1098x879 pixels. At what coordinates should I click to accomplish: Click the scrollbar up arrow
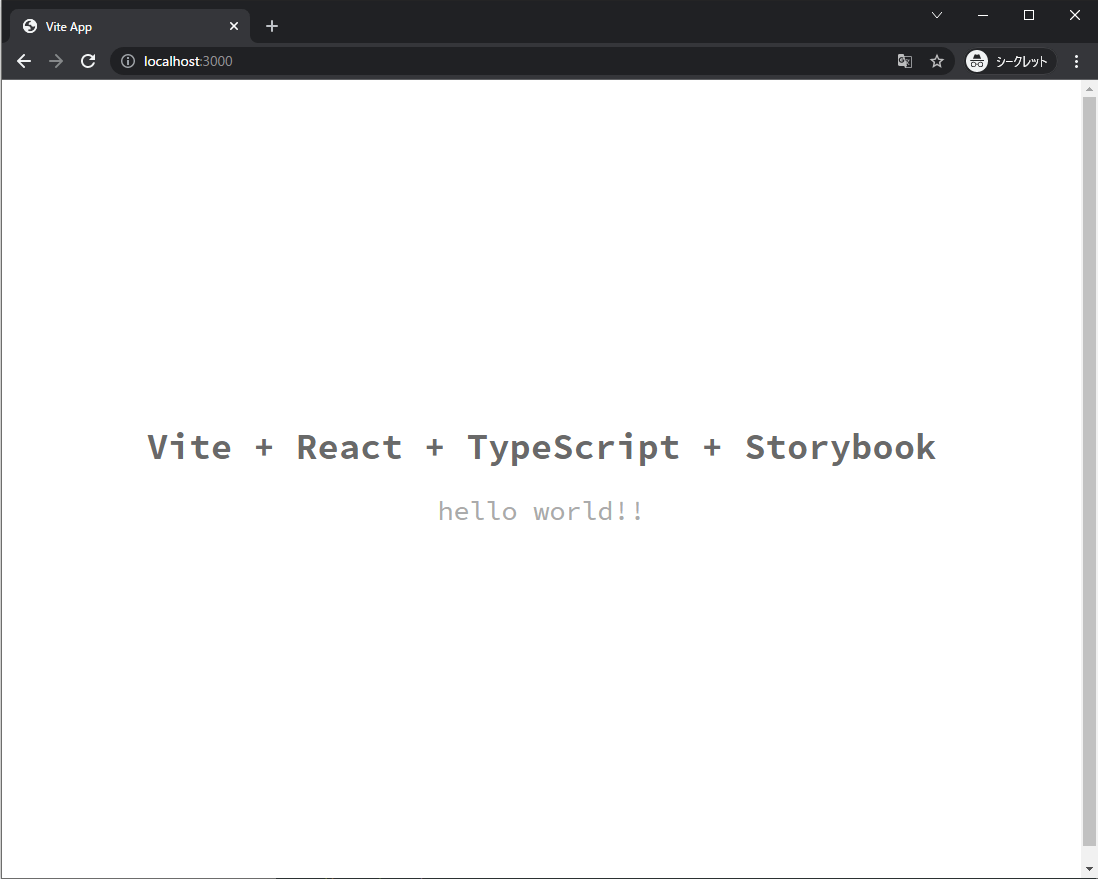click(x=1089, y=89)
